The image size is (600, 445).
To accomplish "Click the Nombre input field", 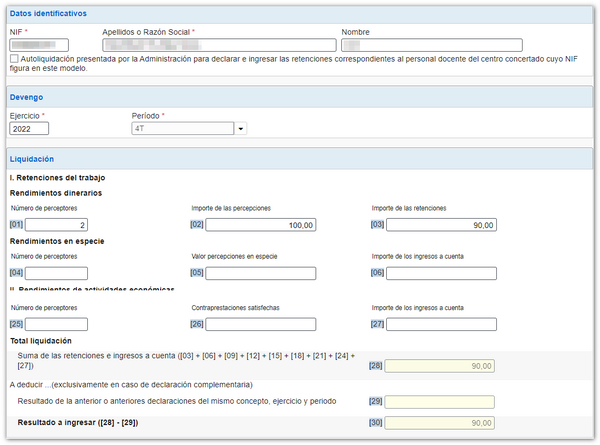I will (431, 45).
